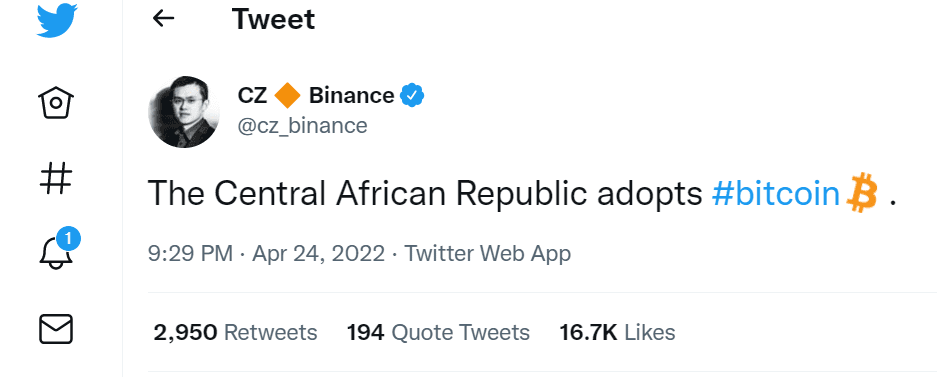Screen dimensions: 937x377
Task: View the 194 Quote Tweets
Action: click(x=439, y=332)
